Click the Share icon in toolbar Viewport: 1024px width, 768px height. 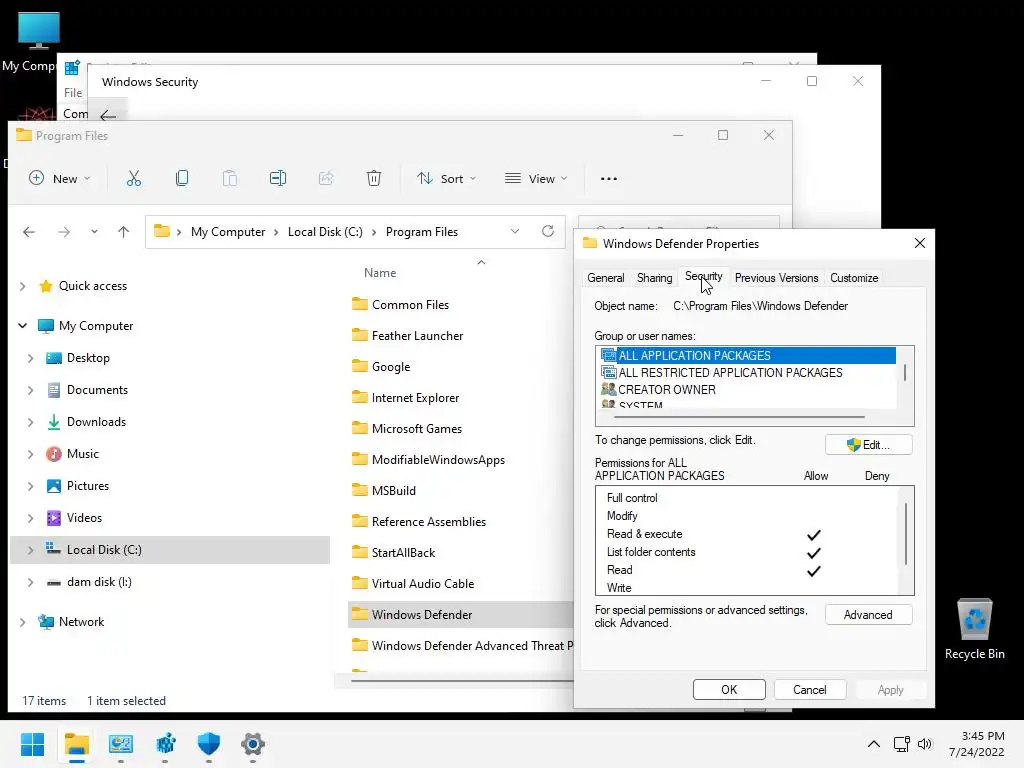(326, 178)
